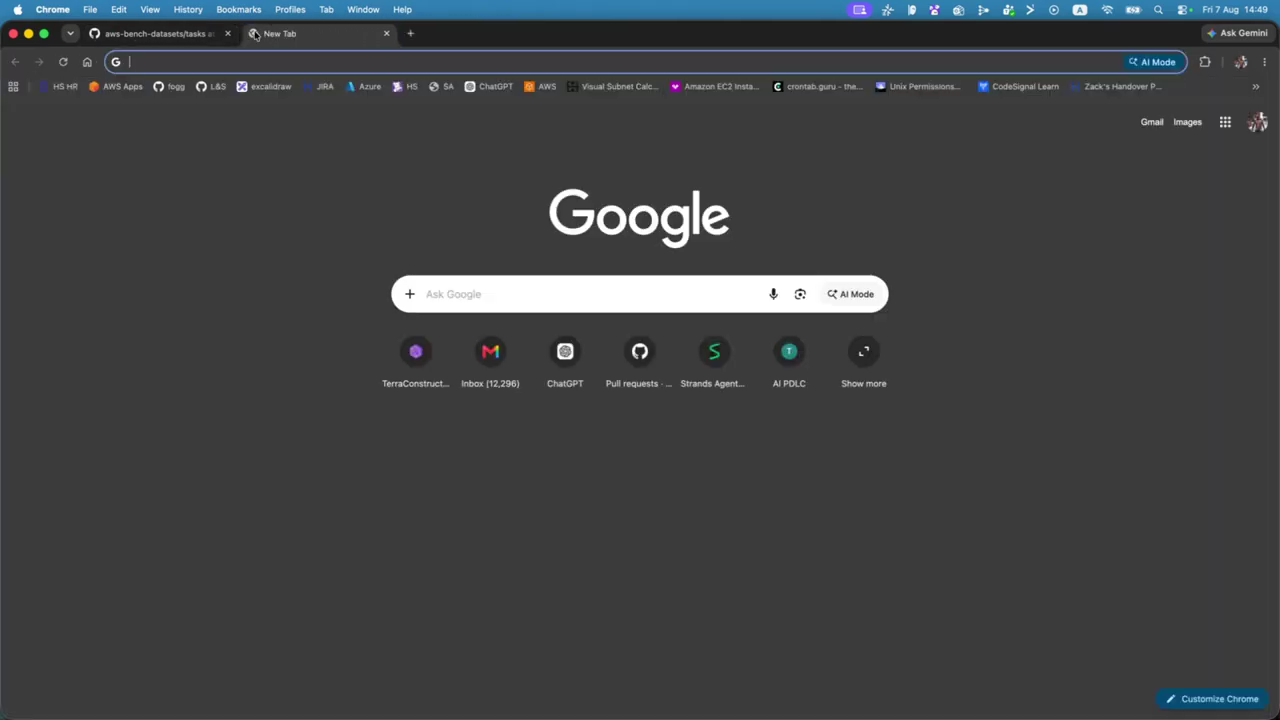Open macOS Control Center icon
This screenshot has height=720, width=1280.
[x=1184, y=10]
